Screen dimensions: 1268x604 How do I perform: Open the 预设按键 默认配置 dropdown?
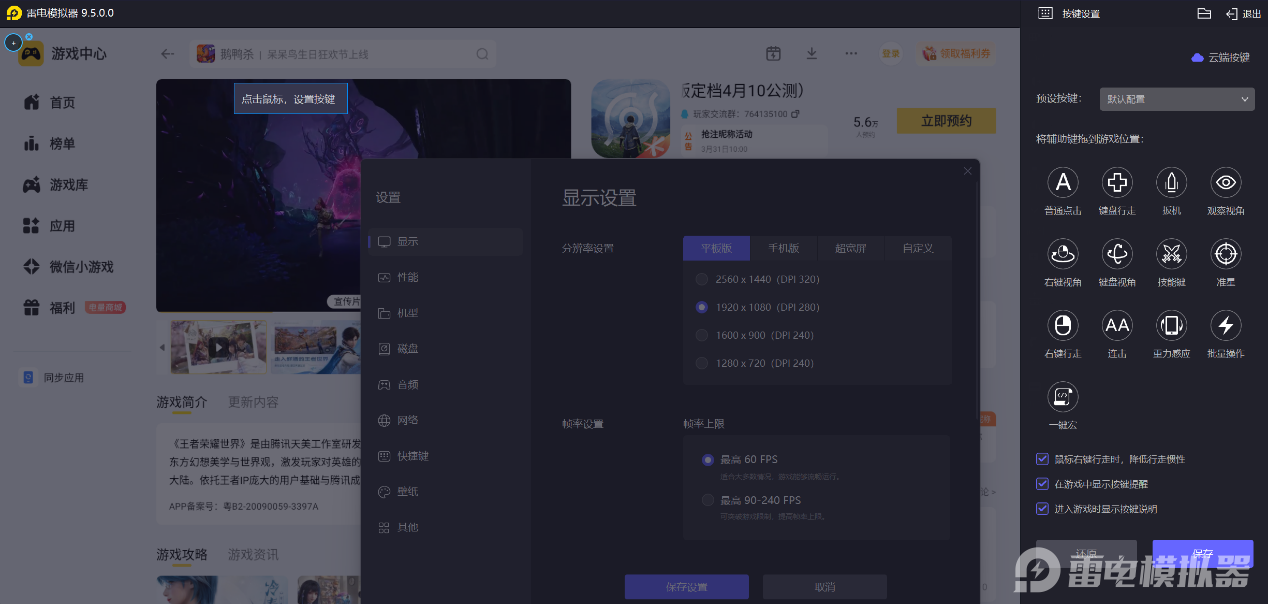1176,99
